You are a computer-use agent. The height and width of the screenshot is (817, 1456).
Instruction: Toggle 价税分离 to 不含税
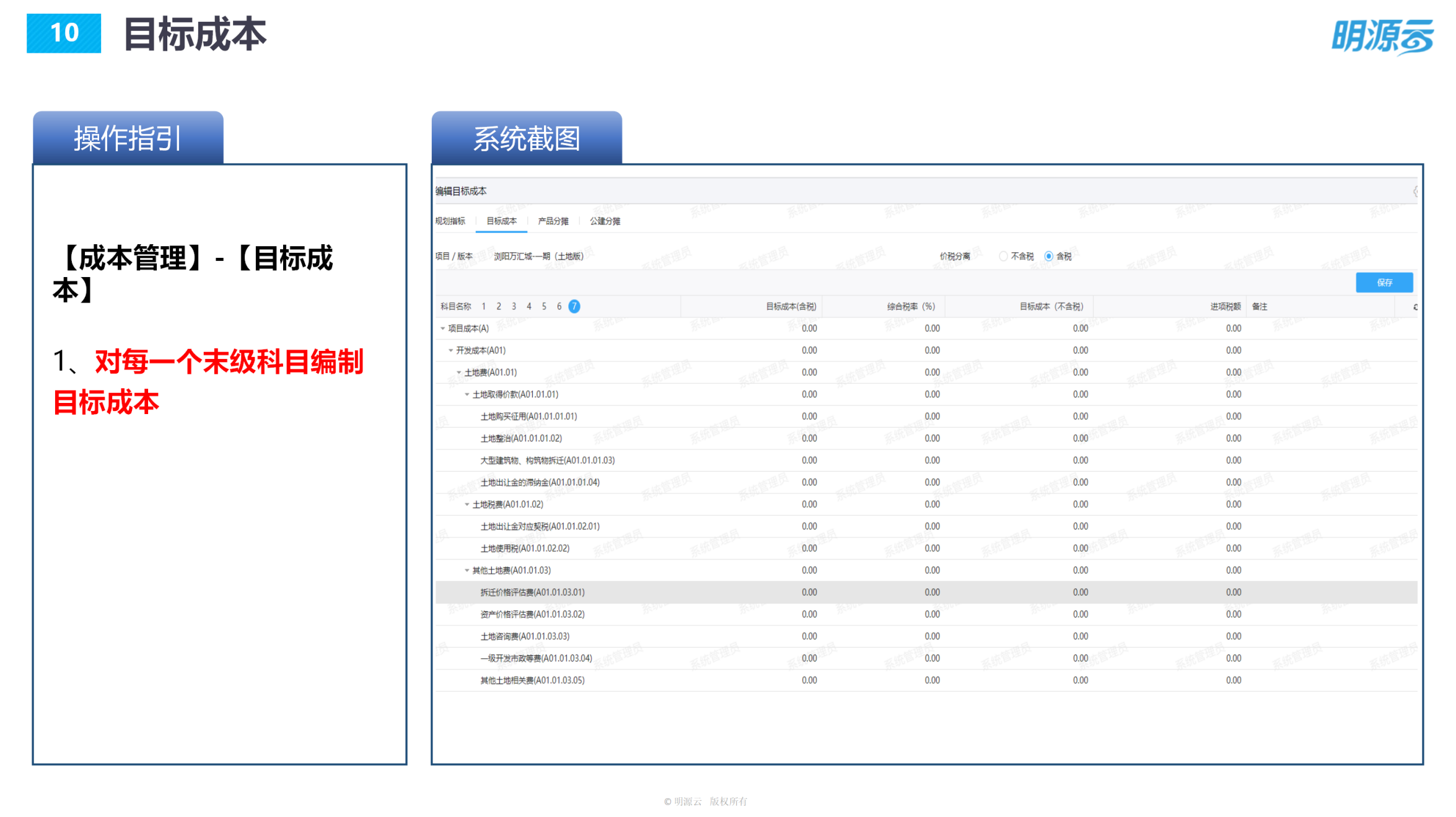click(1003, 255)
